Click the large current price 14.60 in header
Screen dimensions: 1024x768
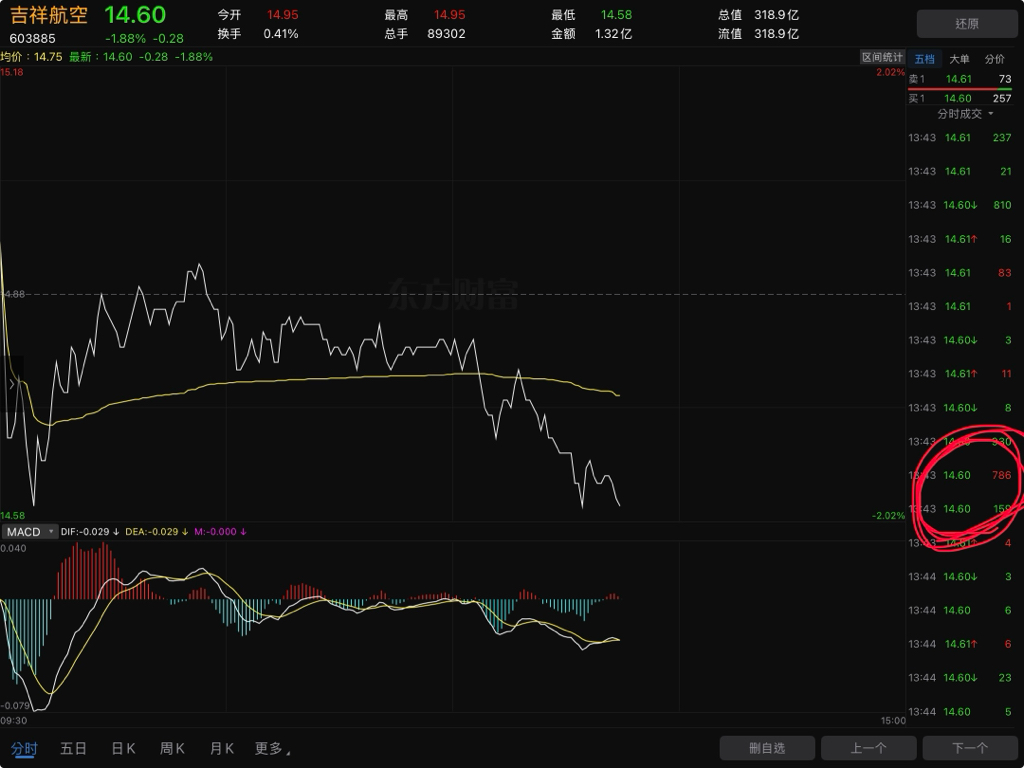[x=135, y=15]
